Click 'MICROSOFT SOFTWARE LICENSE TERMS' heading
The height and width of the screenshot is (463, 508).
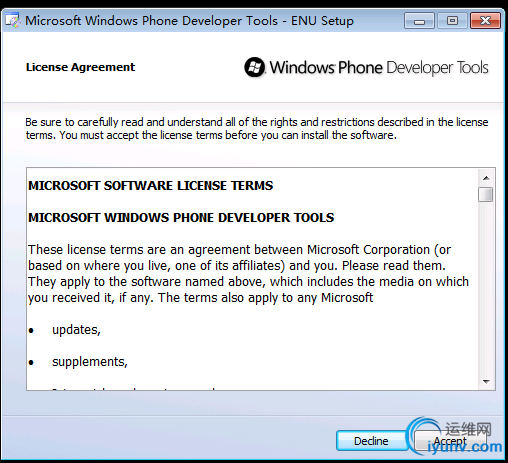pos(151,186)
